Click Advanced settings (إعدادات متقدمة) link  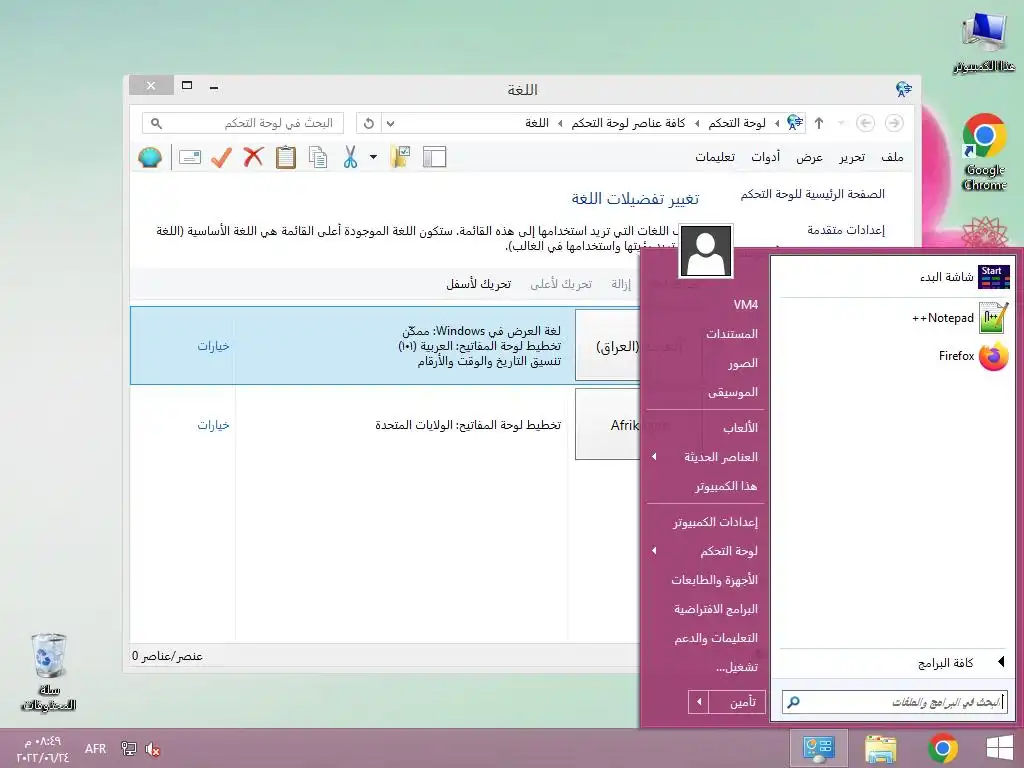pos(846,230)
